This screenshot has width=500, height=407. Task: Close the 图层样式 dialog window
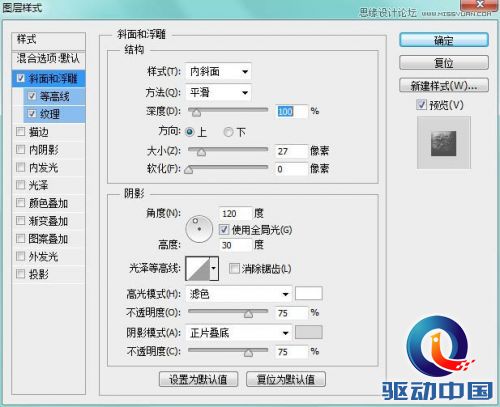coord(480,4)
